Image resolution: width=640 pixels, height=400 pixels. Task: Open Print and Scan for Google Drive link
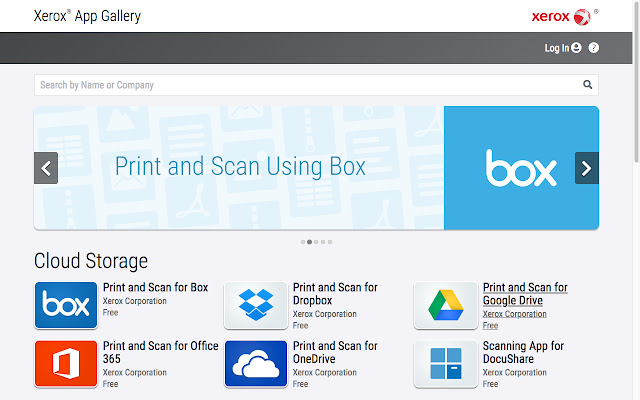[x=525, y=294]
